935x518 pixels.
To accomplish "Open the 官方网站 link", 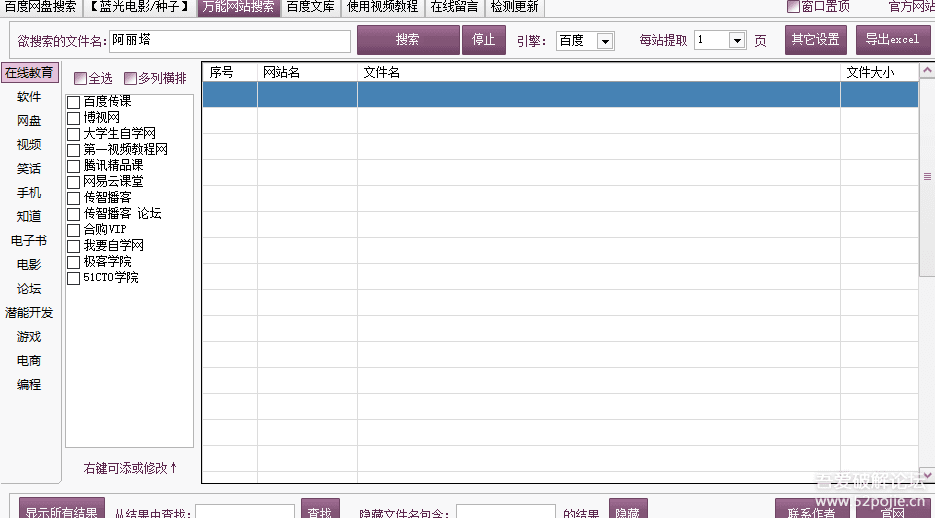I will pyautogui.click(x=911, y=7).
